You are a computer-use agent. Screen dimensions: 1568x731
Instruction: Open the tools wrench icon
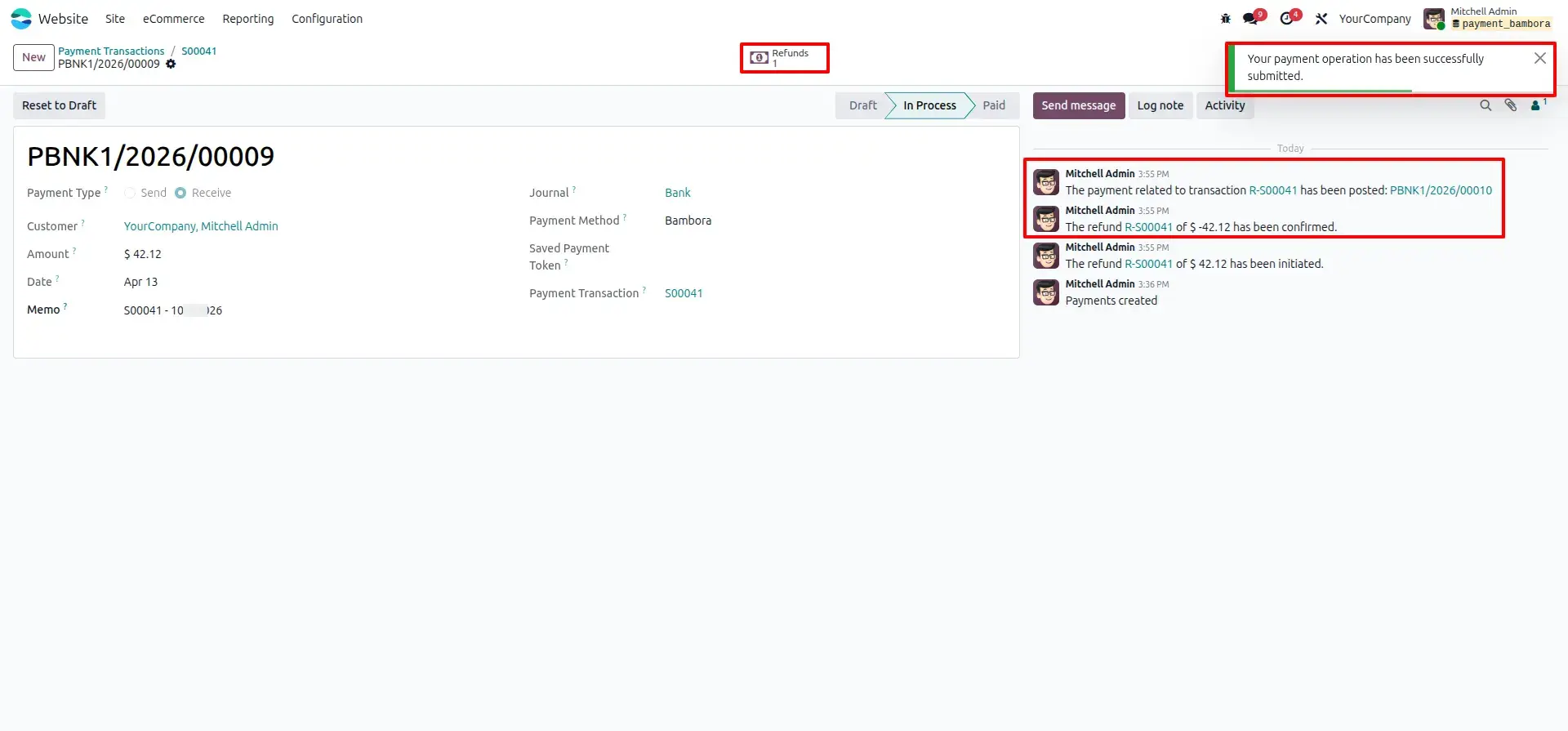[1321, 19]
